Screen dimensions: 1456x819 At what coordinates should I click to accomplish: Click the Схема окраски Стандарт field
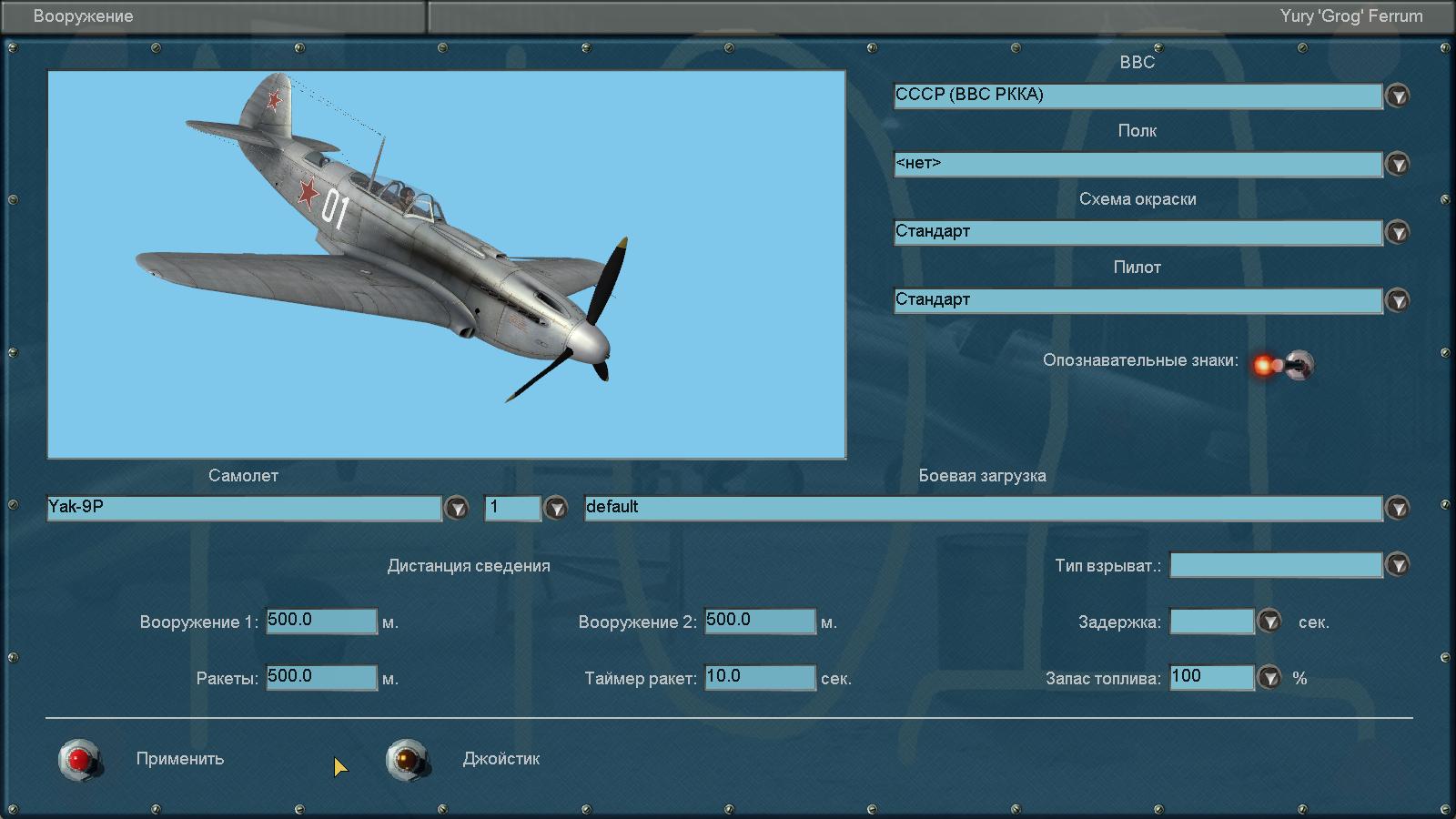(x=1138, y=232)
